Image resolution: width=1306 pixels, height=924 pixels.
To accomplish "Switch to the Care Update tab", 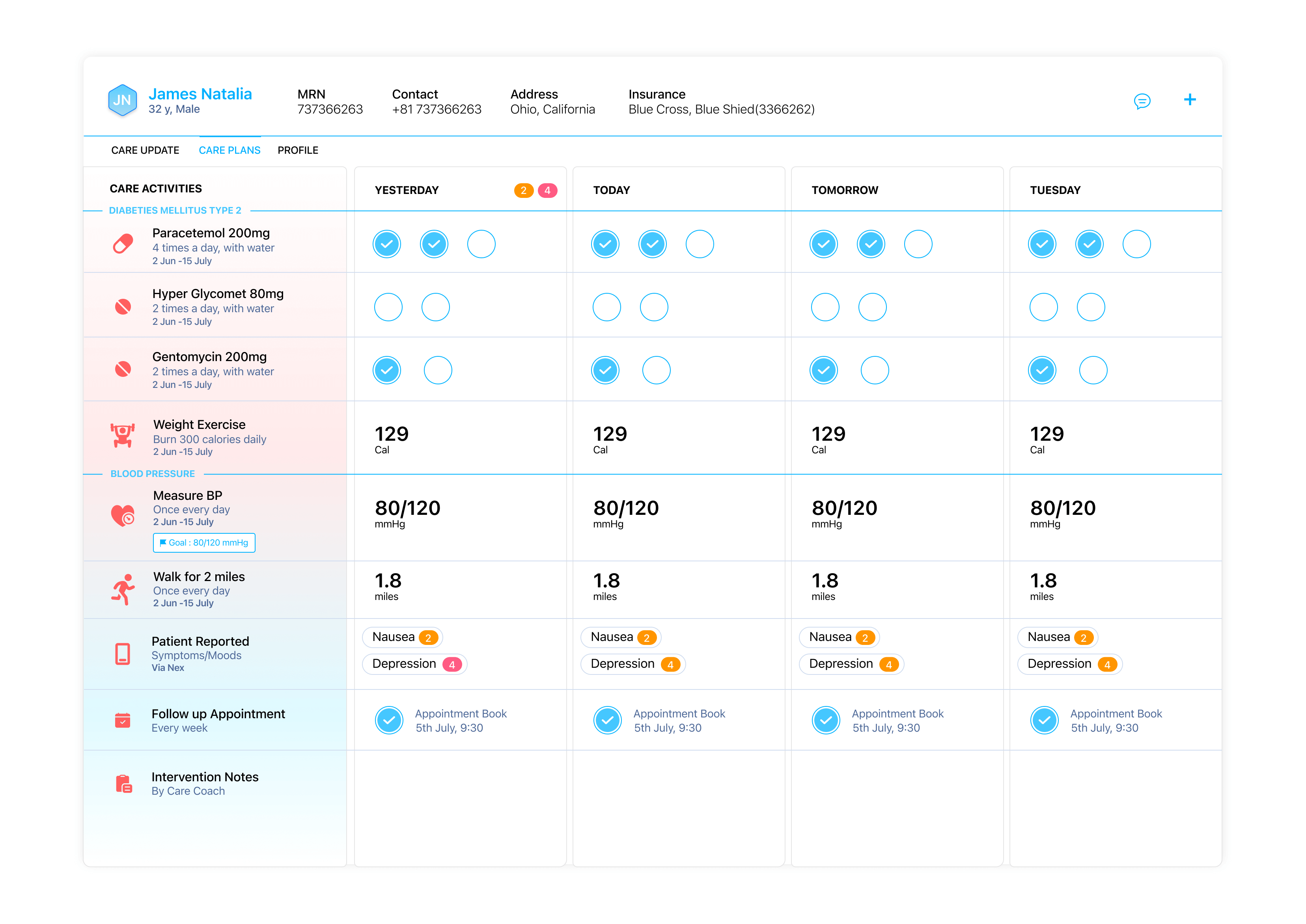I will [145, 150].
